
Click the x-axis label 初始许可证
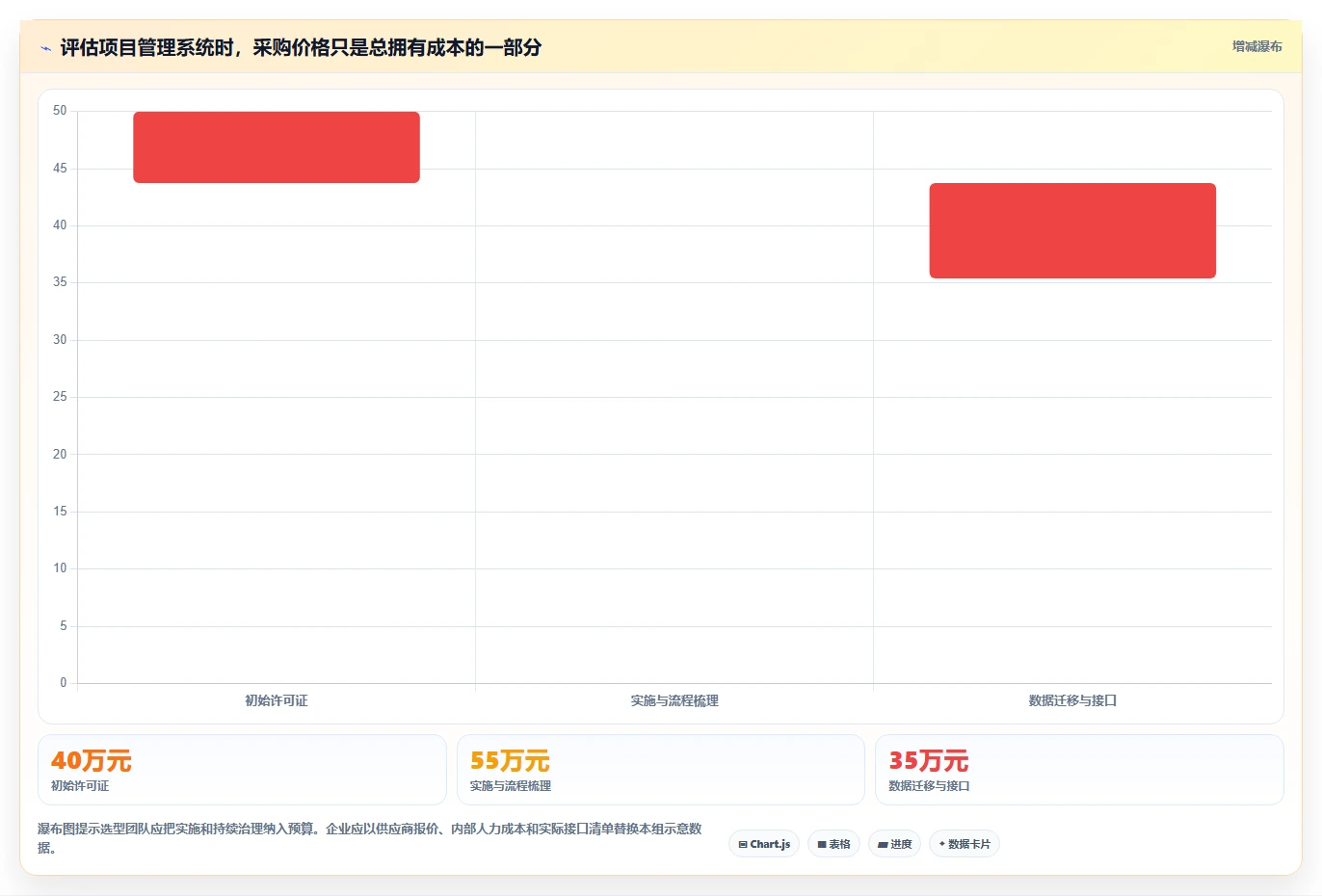coord(277,700)
